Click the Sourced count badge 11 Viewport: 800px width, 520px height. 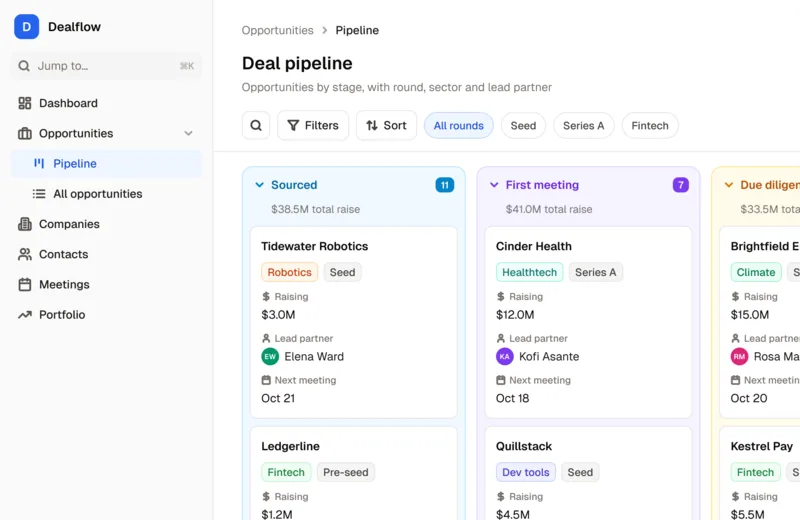tap(444, 185)
